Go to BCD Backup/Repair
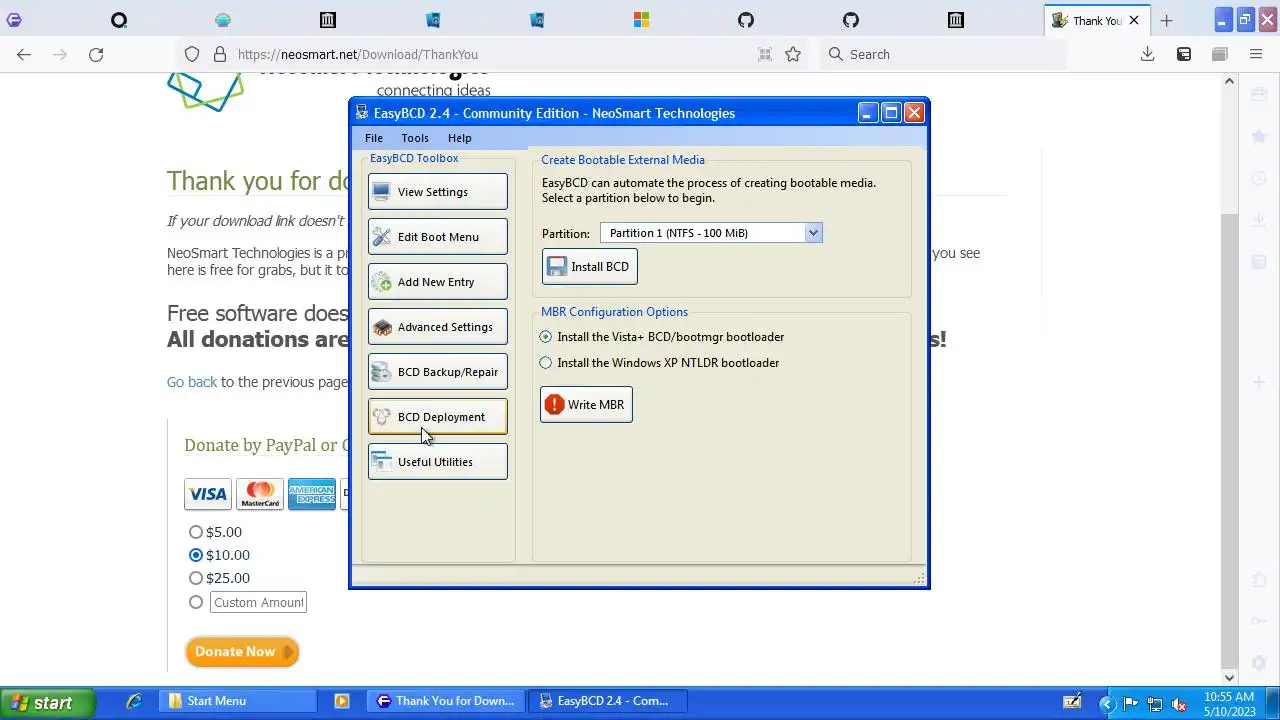 [438, 372]
